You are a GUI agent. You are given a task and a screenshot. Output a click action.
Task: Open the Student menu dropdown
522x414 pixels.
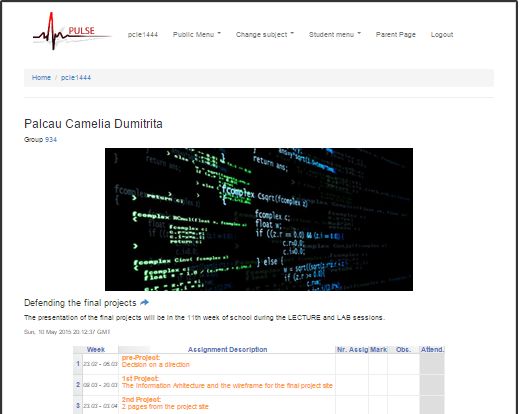[335, 34]
